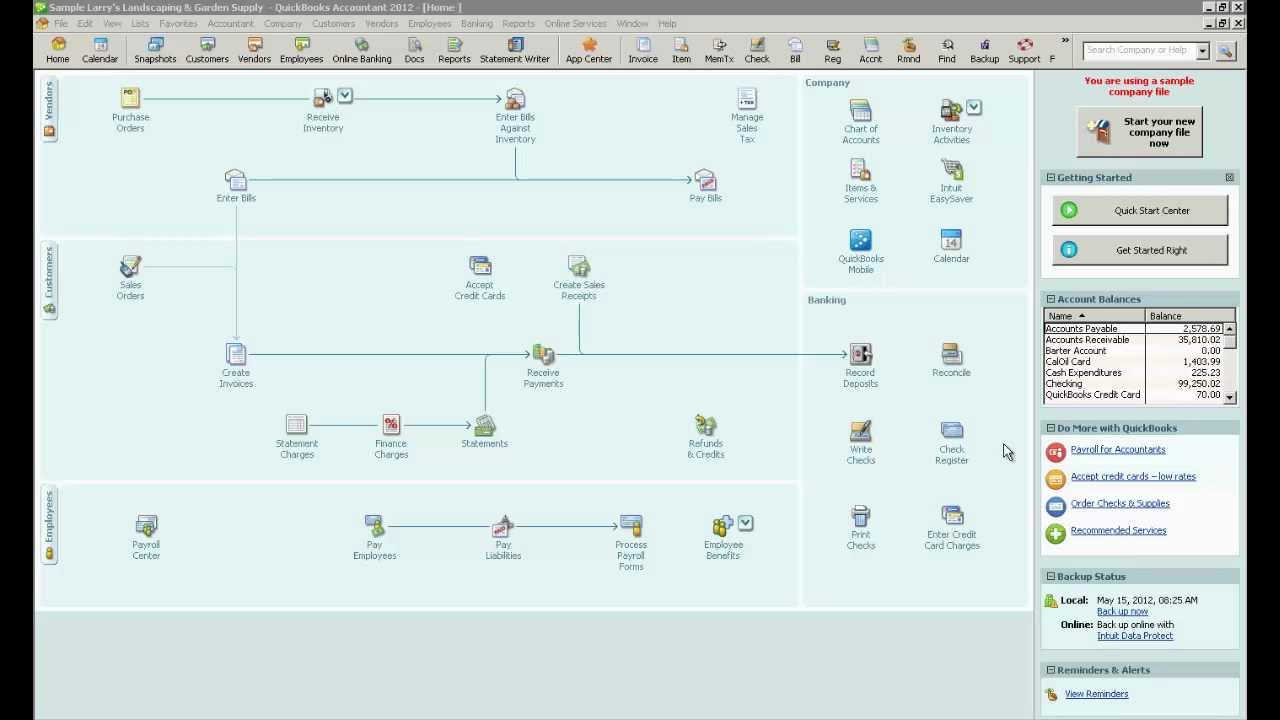The width and height of the screenshot is (1280, 720).
Task: Open the Online Services menu
Action: coord(575,23)
